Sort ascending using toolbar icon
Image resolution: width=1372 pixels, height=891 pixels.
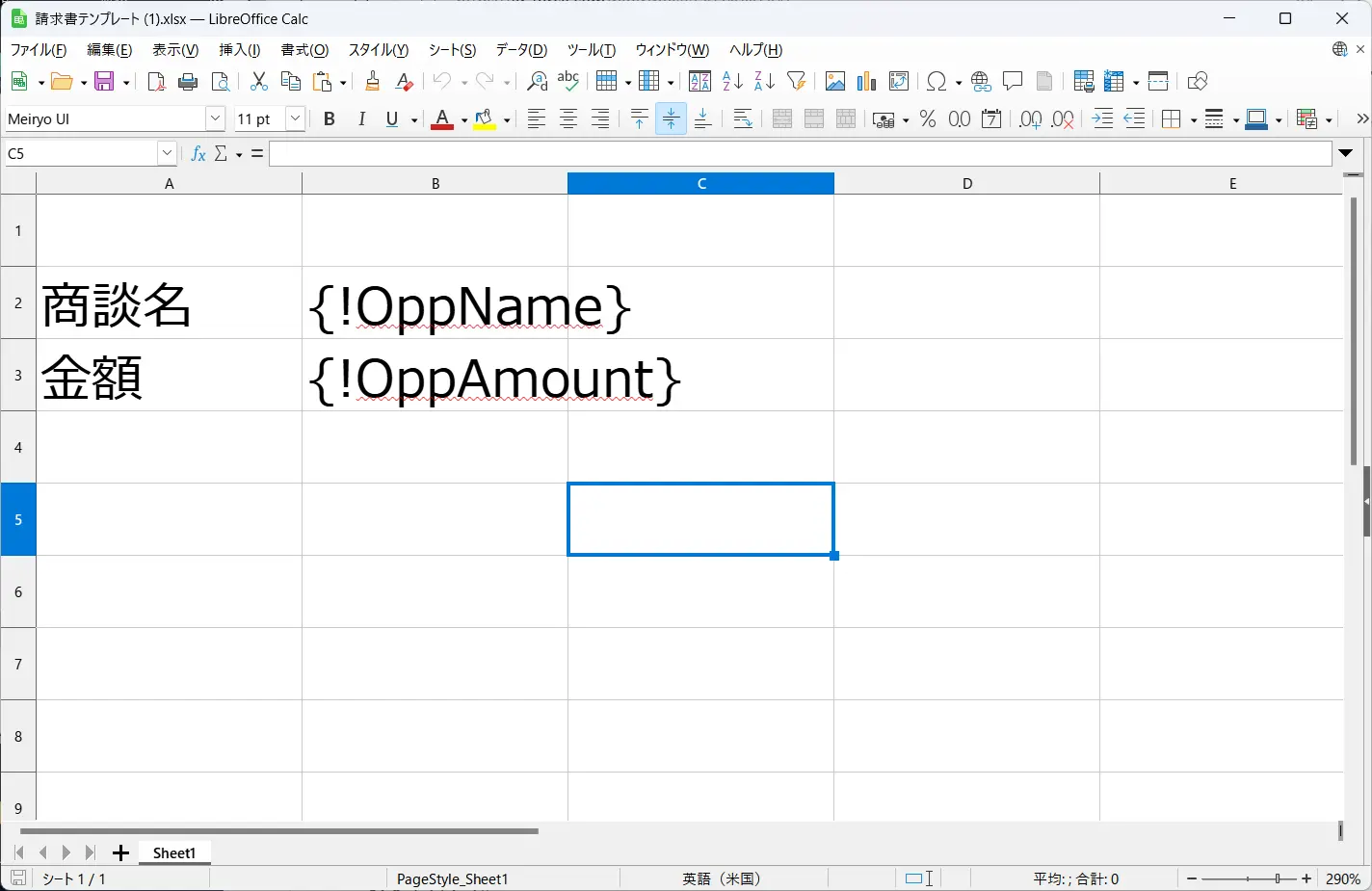click(x=732, y=82)
